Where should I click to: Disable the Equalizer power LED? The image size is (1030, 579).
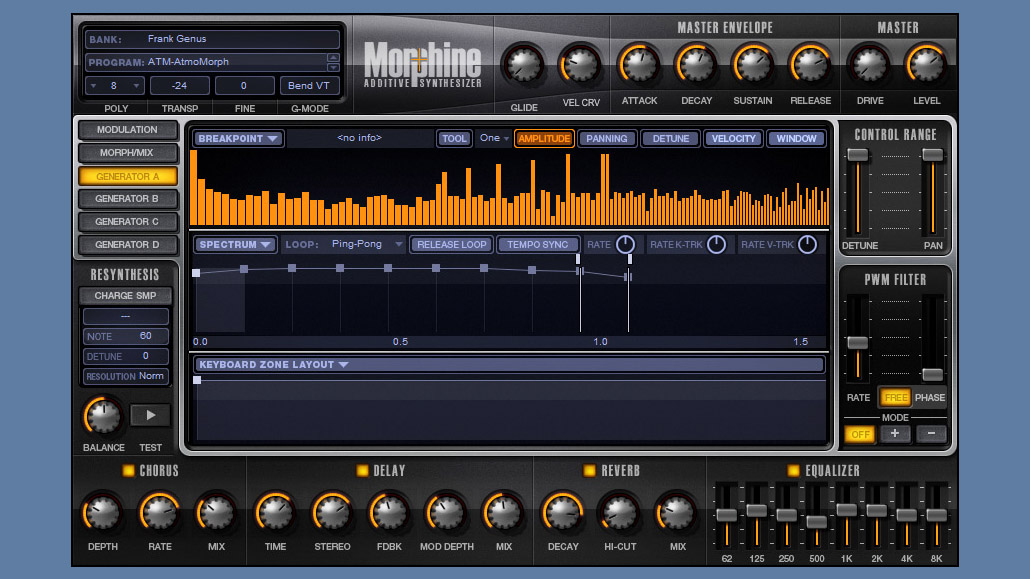coord(793,471)
